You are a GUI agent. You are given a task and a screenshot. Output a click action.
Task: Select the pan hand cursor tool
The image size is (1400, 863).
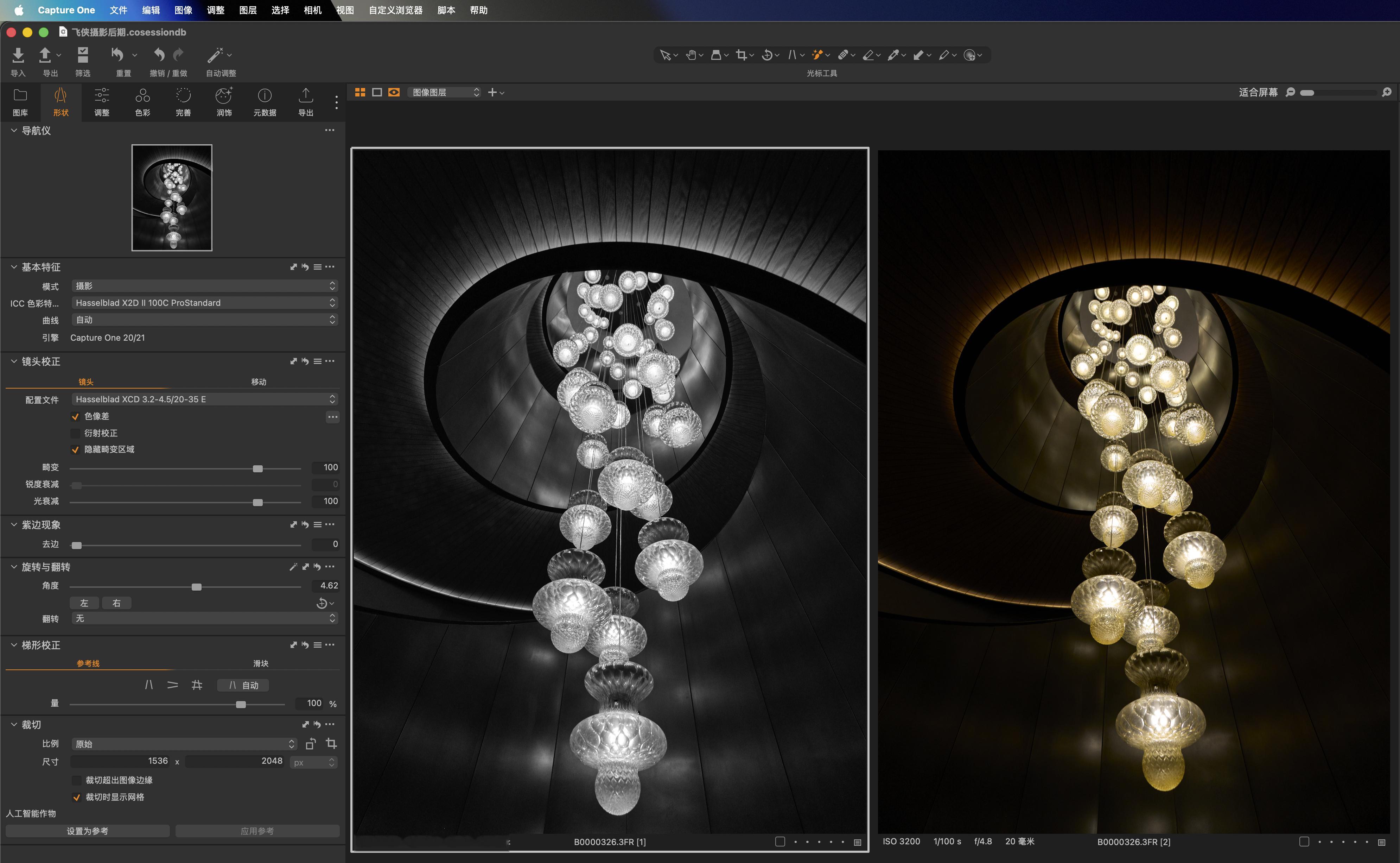click(691, 55)
